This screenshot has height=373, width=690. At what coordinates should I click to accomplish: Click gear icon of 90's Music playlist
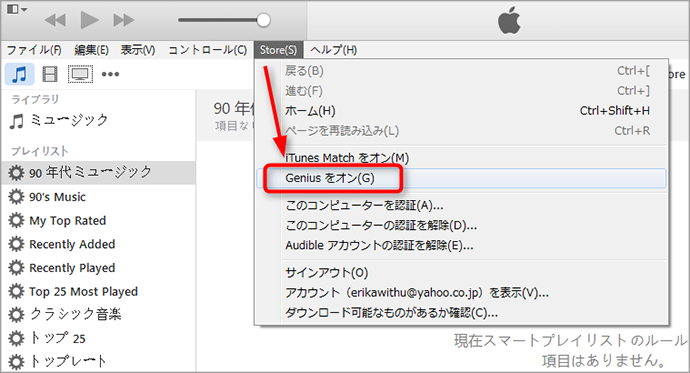tap(16, 197)
